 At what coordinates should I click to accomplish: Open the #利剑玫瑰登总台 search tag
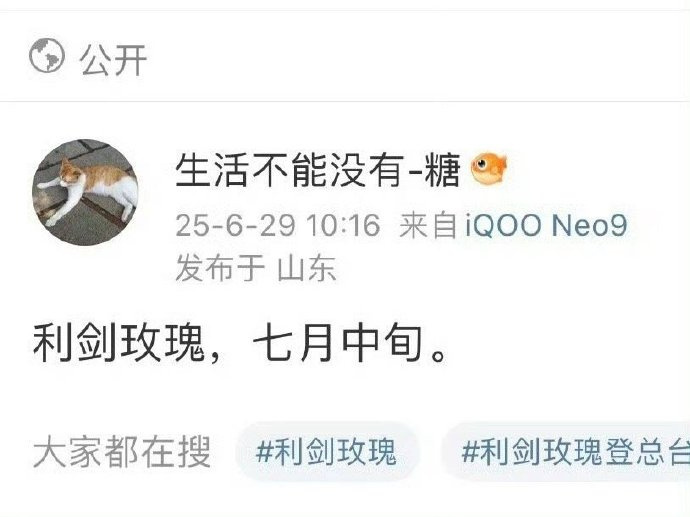click(568, 452)
